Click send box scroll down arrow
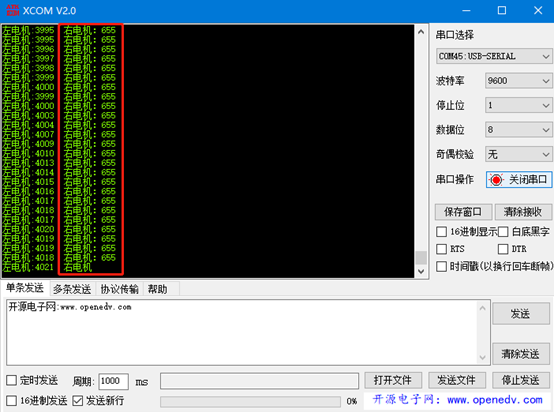This screenshot has height=412, width=554. tap(482, 358)
